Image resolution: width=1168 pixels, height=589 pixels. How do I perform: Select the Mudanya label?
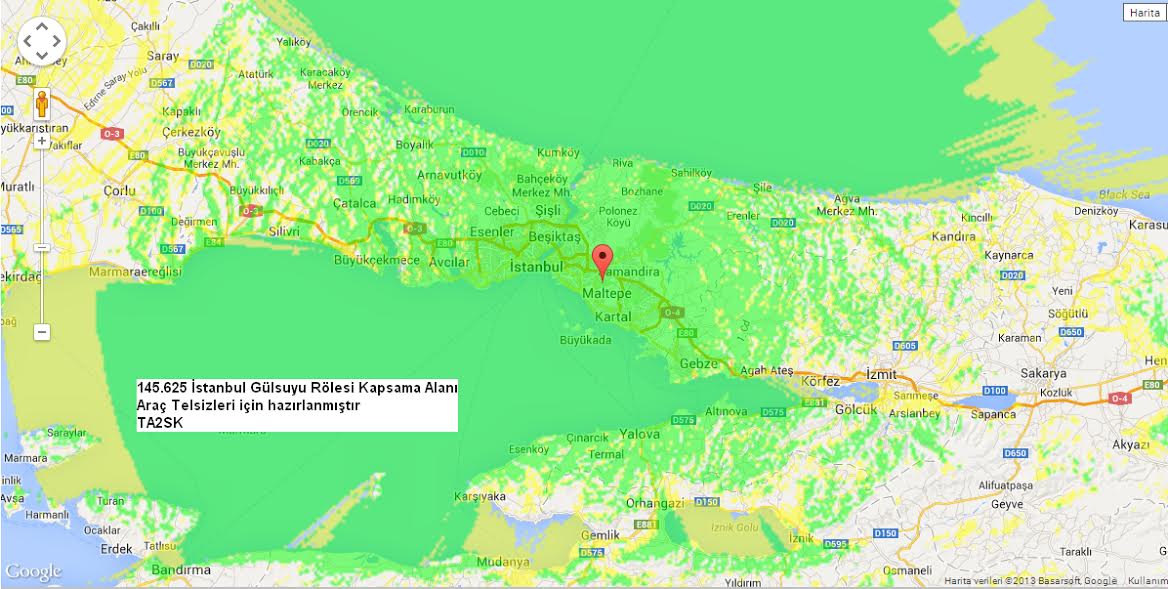(505, 562)
